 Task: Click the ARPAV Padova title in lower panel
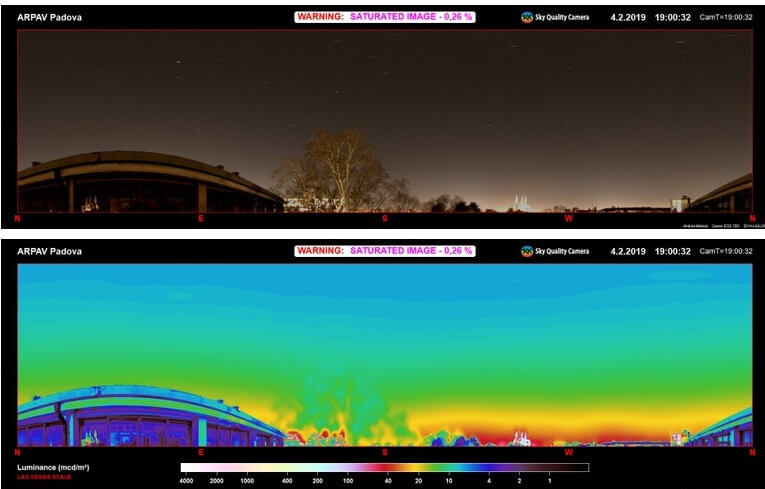[x=50, y=252]
